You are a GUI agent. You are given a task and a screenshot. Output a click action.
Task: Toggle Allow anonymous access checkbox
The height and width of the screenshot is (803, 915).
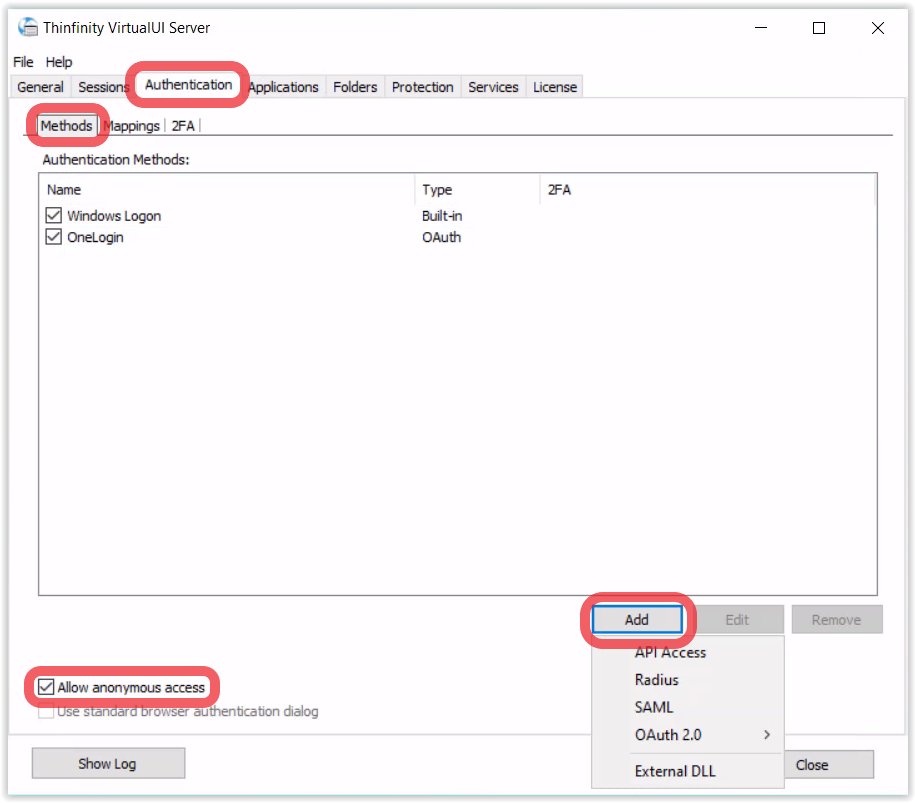46,687
